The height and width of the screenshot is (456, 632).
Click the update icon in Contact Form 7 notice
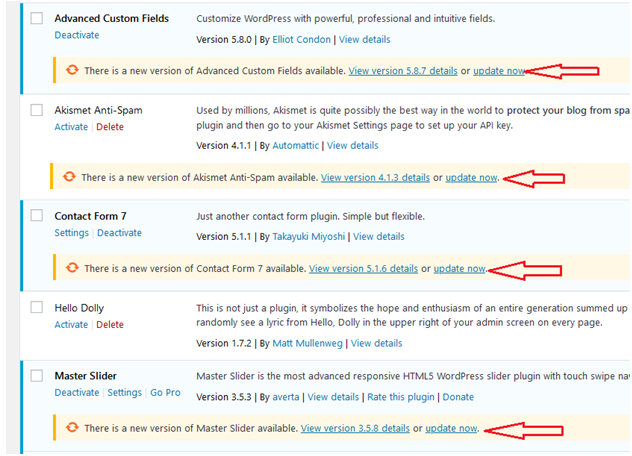tap(72, 268)
